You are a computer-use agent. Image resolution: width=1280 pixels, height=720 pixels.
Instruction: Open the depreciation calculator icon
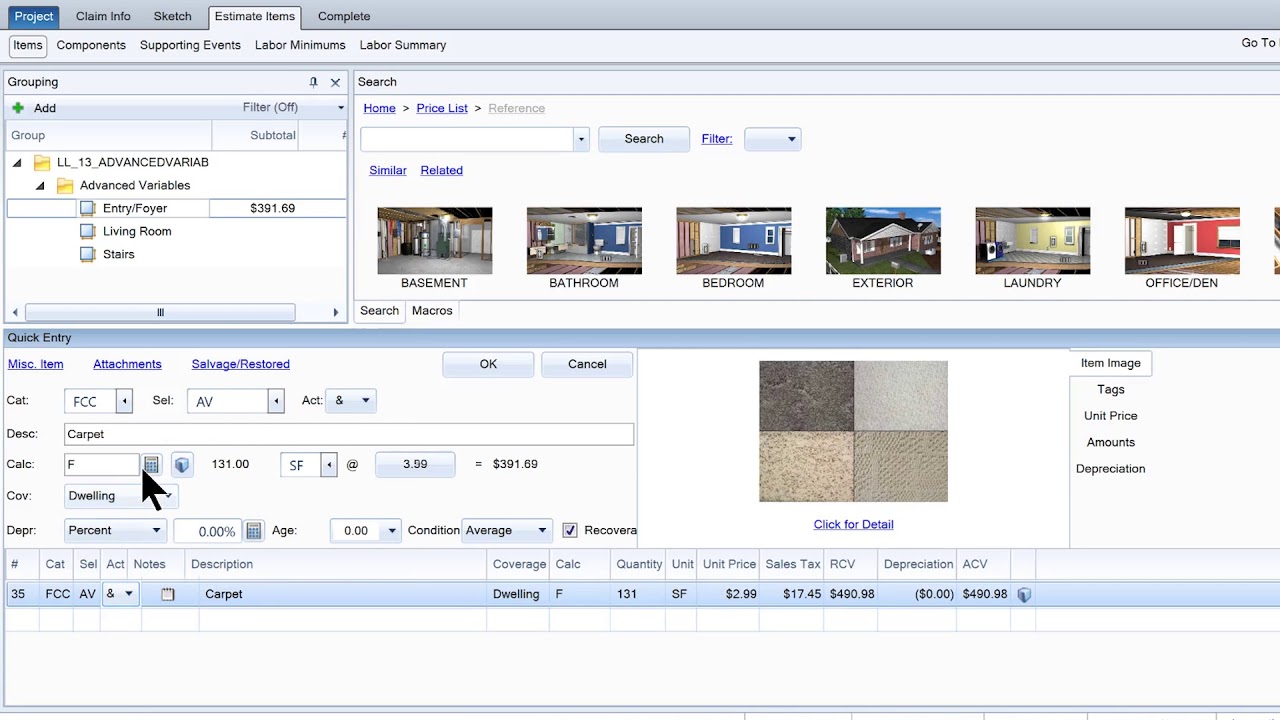(254, 531)
